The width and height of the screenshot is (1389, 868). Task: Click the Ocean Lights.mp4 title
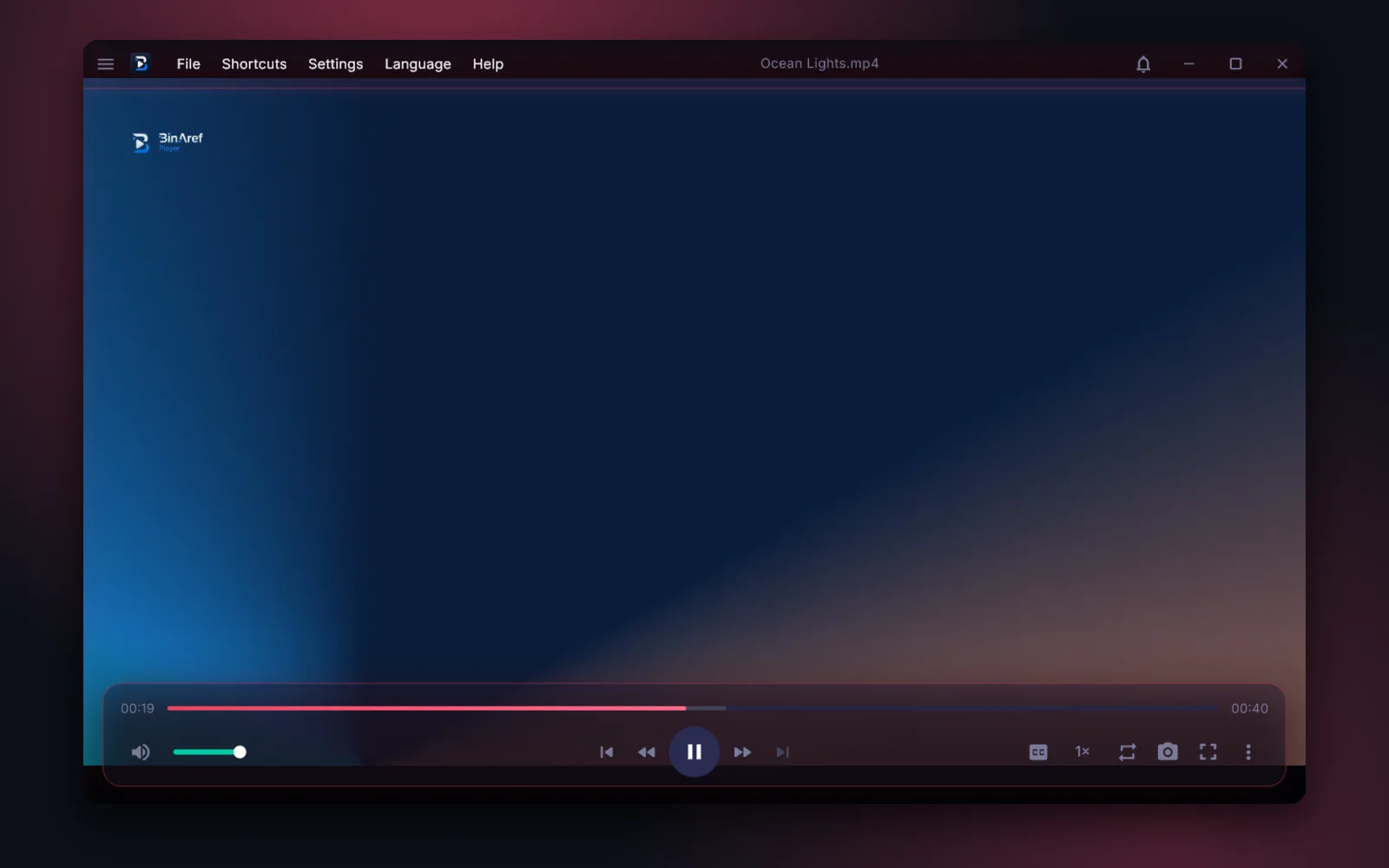coord(820,63)
